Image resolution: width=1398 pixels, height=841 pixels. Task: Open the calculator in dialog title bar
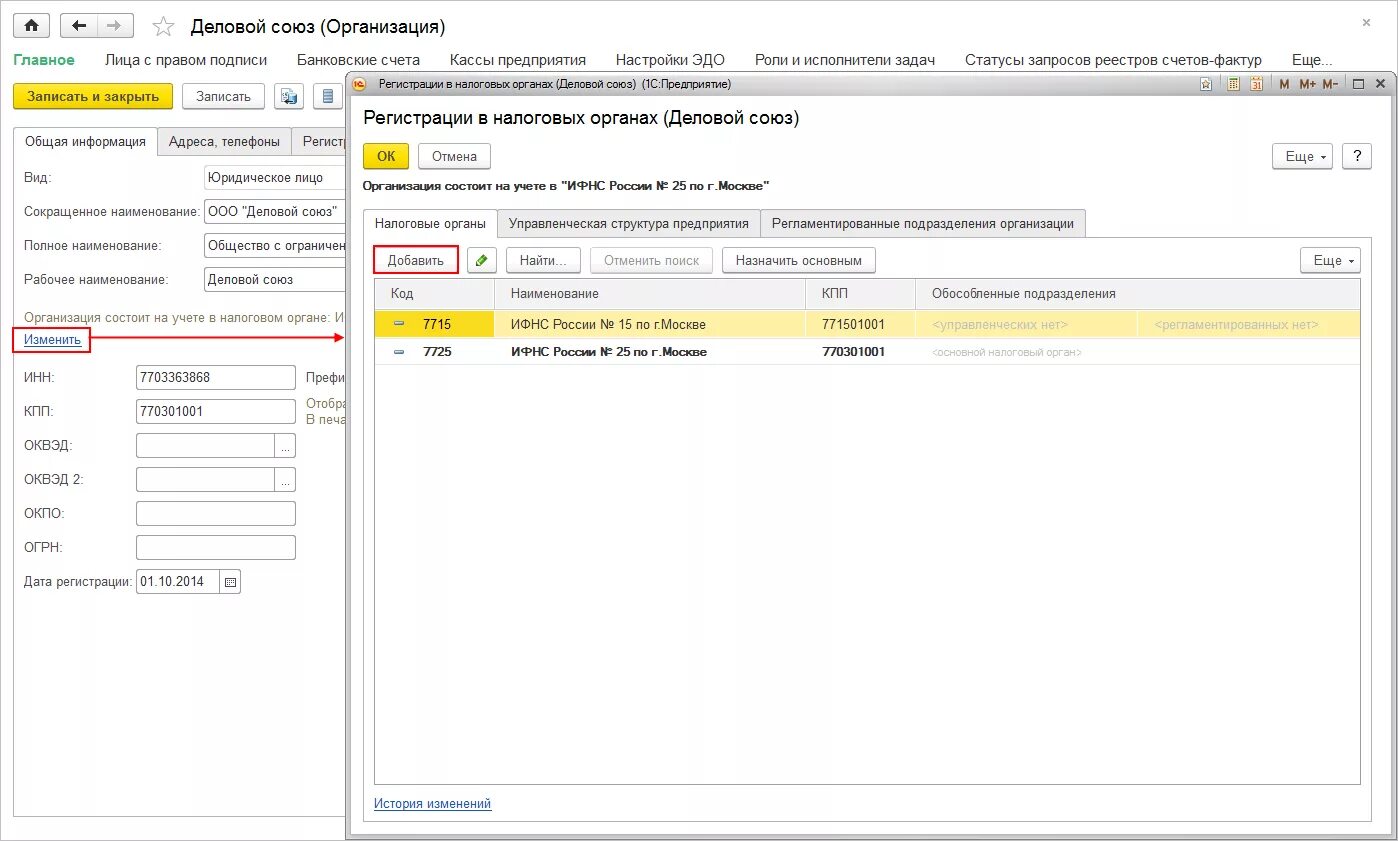[x=1233, y=84]
